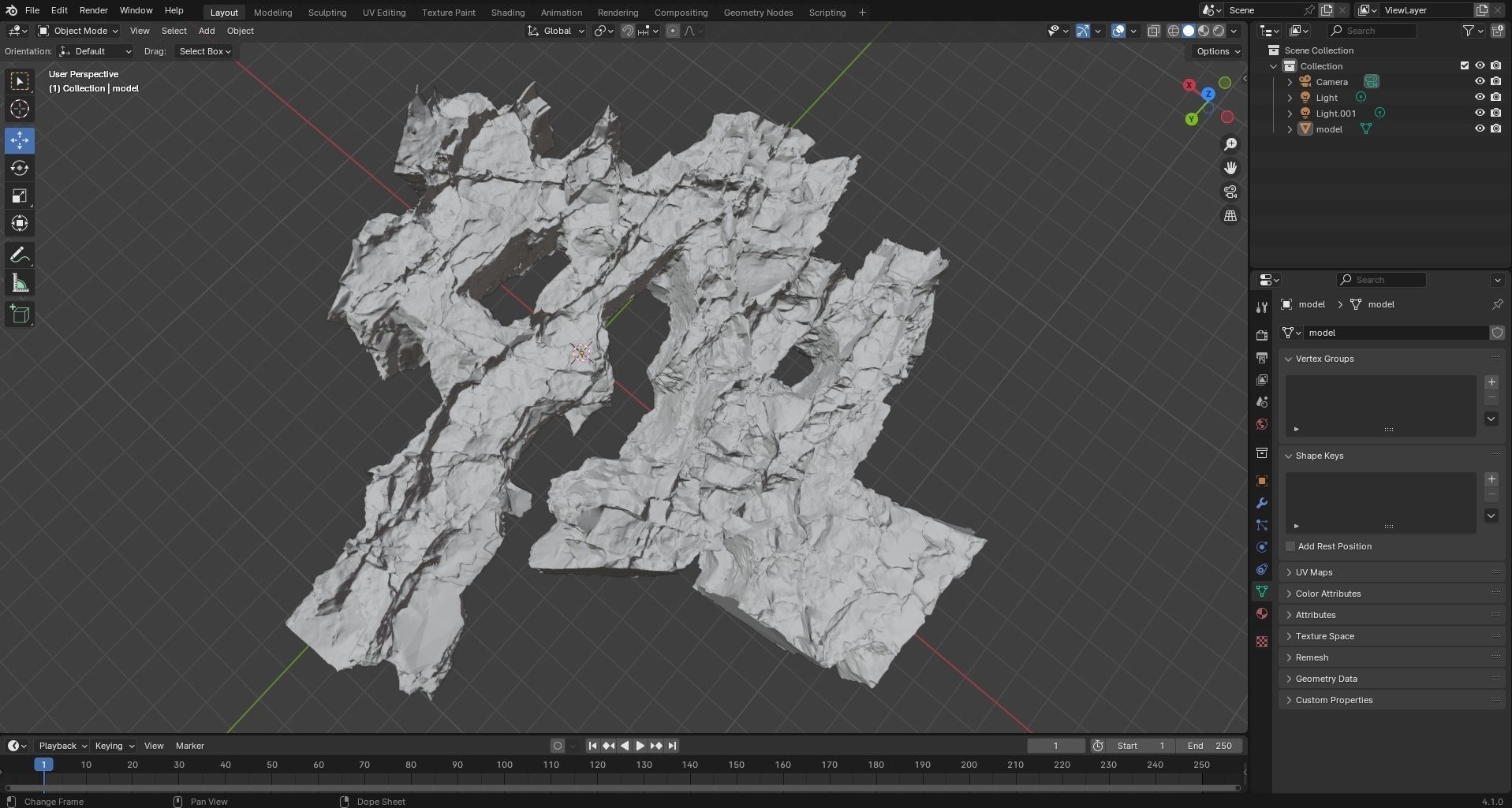Open the Scene properties tab

coord(1262,402)
